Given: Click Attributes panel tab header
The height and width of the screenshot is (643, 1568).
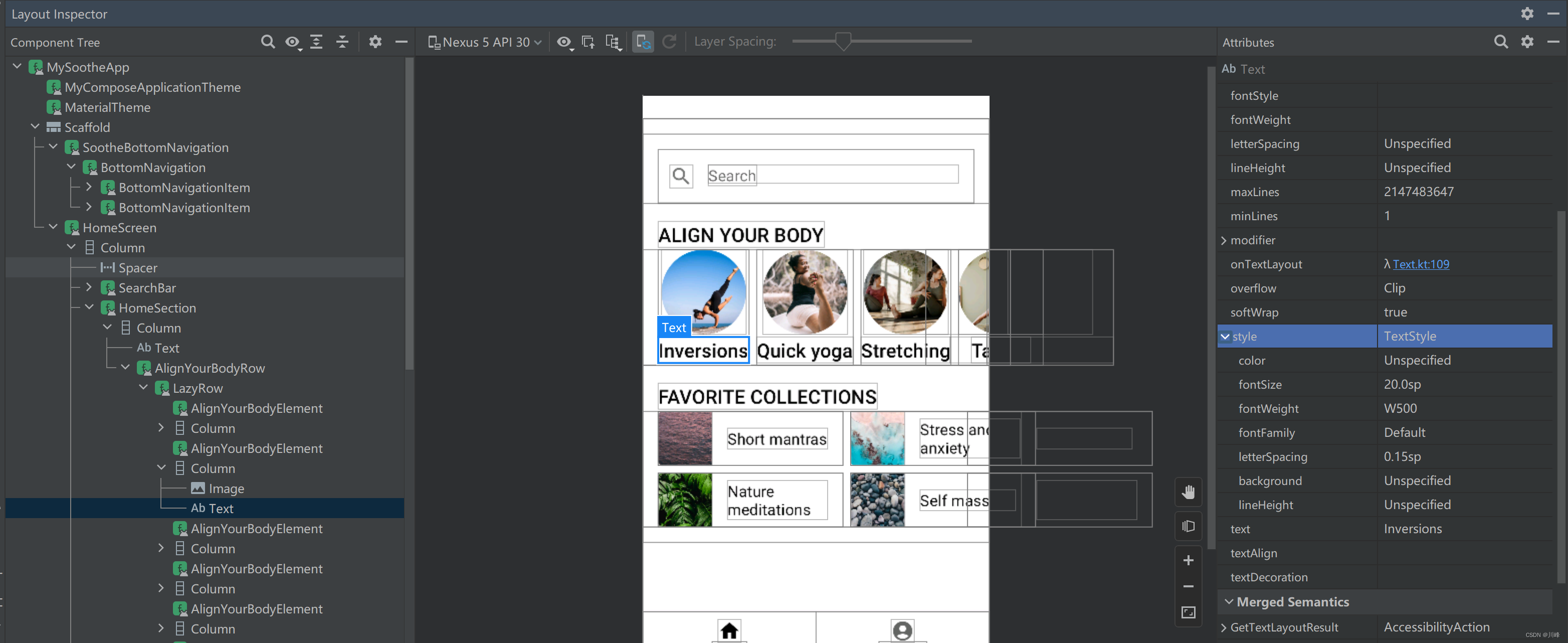Looking at the screenshot, I should click(x=1248, y=41).
